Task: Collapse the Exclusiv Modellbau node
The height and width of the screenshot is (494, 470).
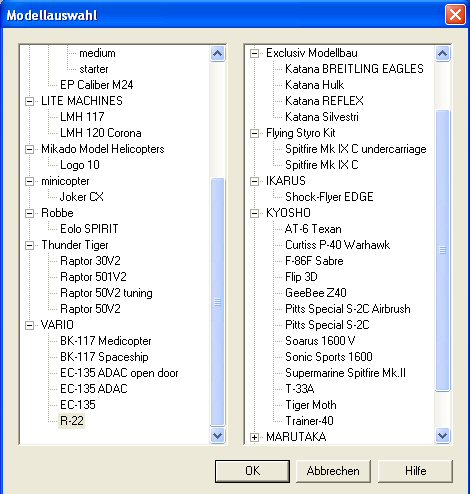Action: 254,53
